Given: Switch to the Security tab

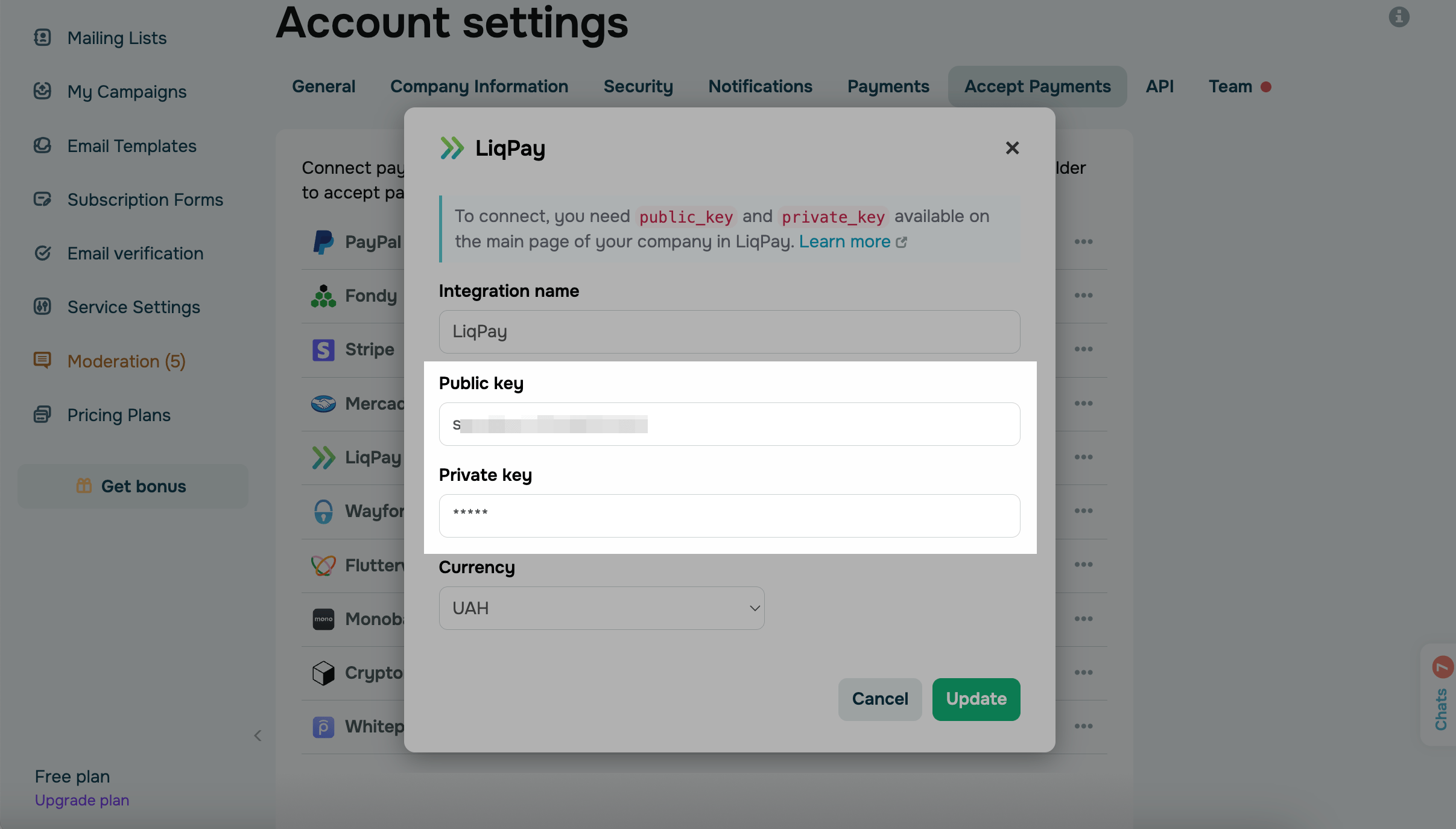Looking at the screenshot, I should [638, 86].
